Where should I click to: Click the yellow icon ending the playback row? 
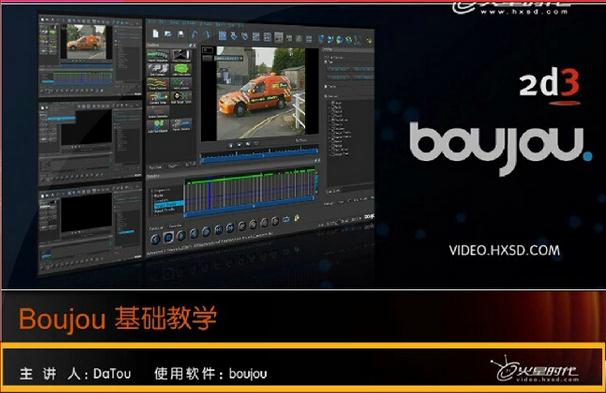[297, 218]
